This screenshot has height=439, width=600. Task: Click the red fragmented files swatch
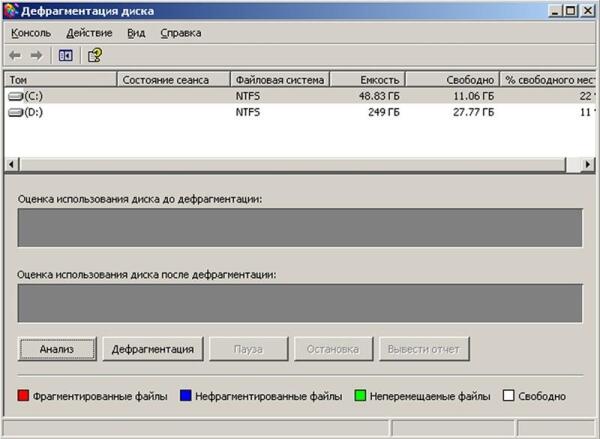23,396
